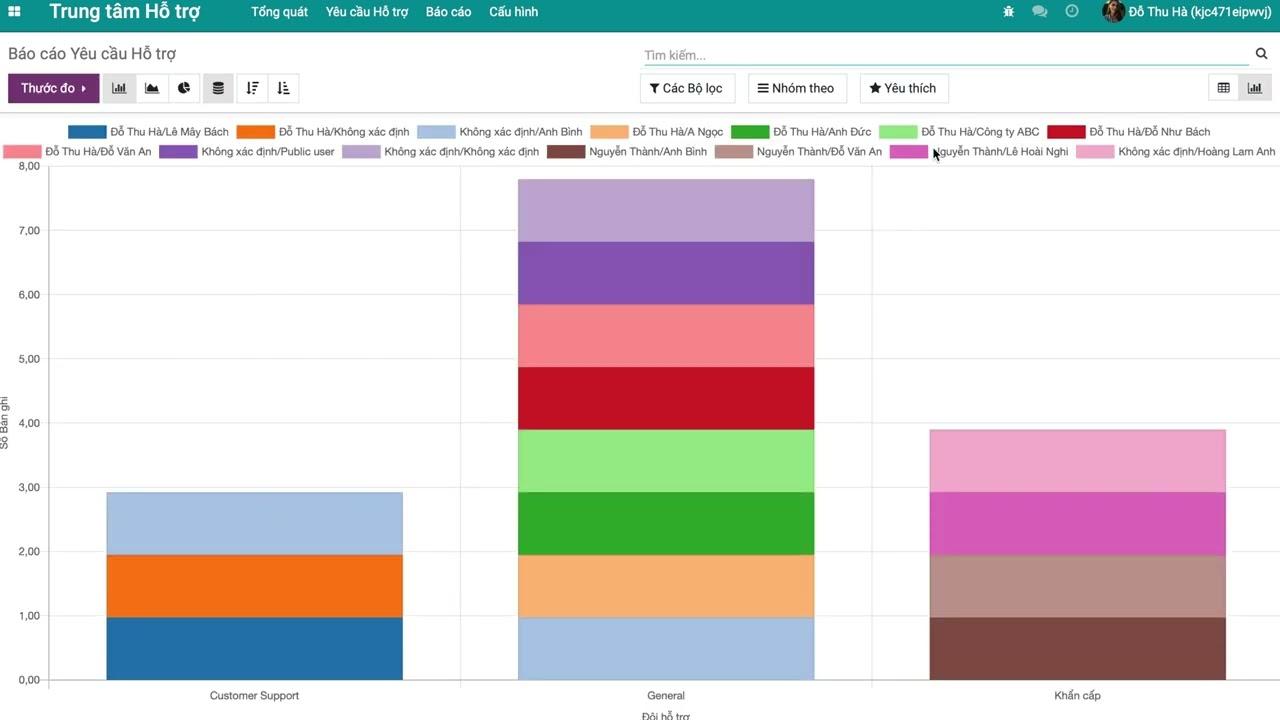Expand the Các Bộ lọc filters dropdown
1280x720 pixels.
tap(687, 88)
